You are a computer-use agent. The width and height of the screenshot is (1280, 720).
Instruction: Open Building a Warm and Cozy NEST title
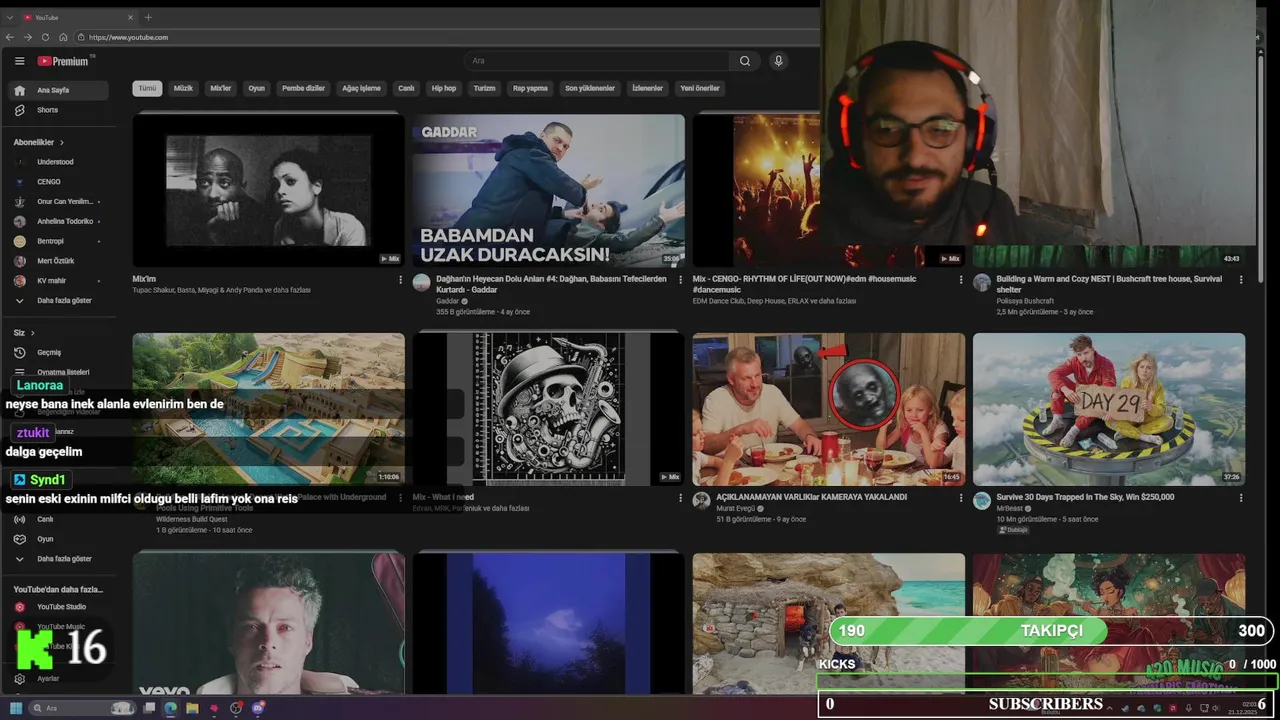point(1109,284)
